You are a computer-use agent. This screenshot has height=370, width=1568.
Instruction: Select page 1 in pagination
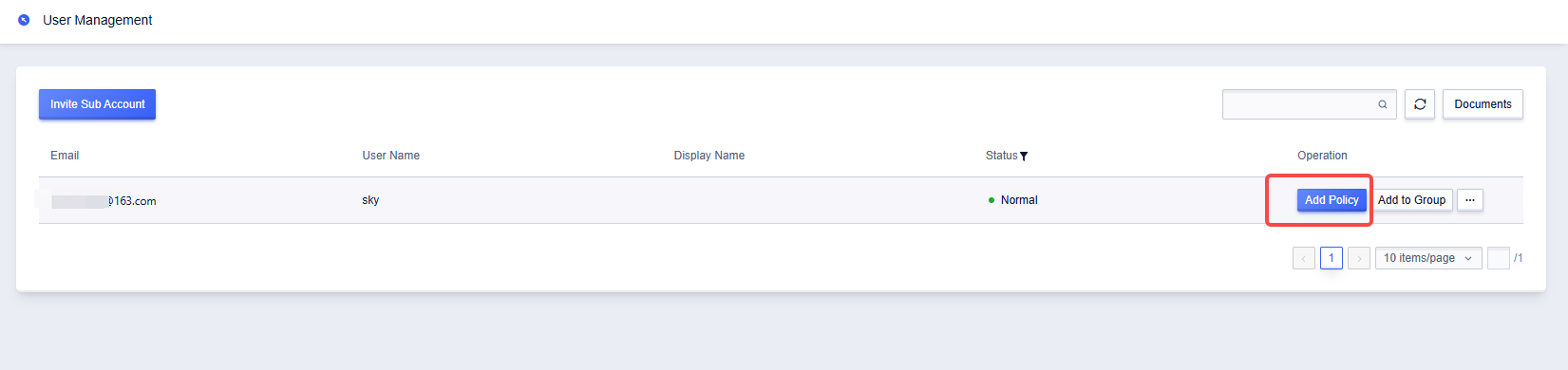coord(1332,258)
